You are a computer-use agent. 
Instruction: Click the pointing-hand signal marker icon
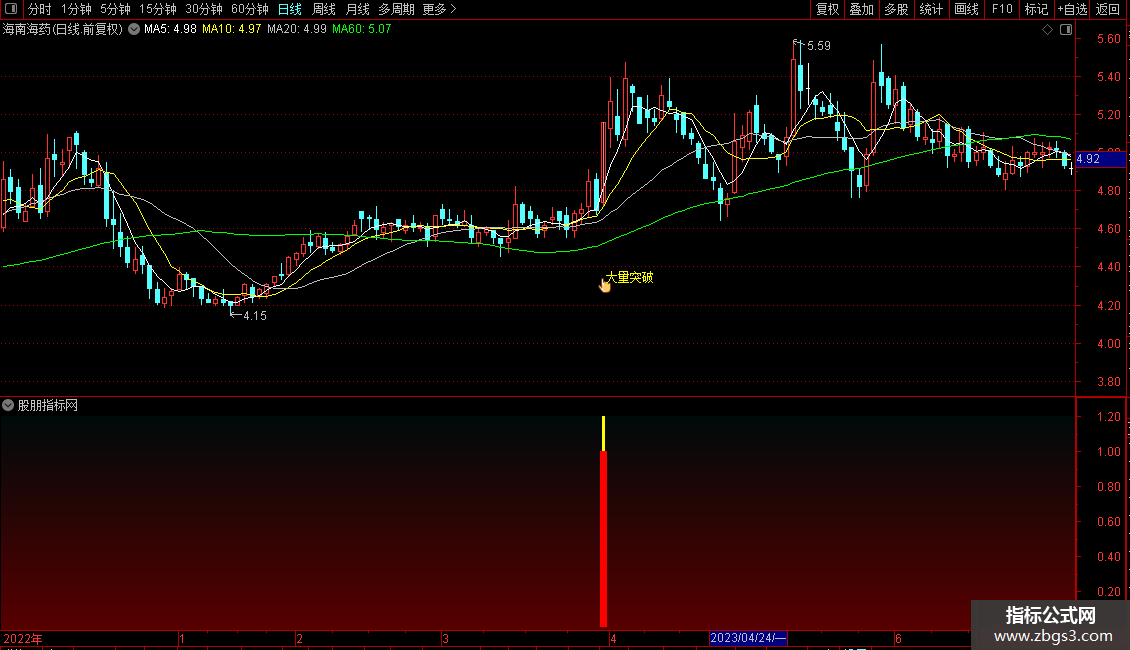pos(604,285)
